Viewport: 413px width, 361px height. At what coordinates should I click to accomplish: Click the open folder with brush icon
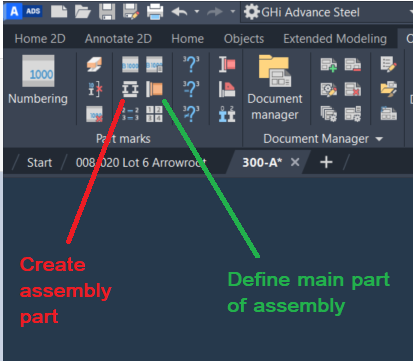(389, 89)
